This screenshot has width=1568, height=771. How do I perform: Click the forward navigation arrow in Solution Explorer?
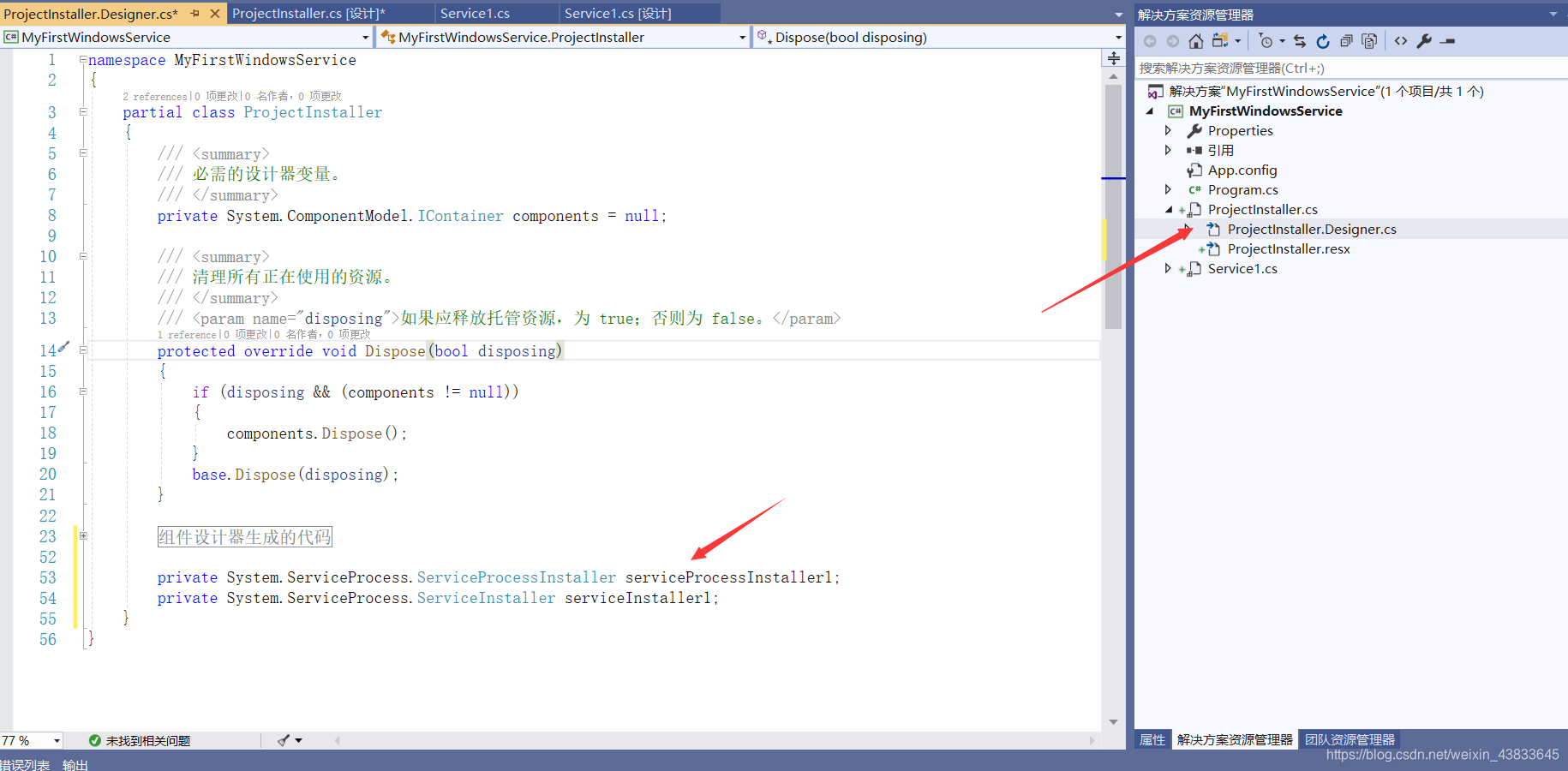pos(1173,41)
